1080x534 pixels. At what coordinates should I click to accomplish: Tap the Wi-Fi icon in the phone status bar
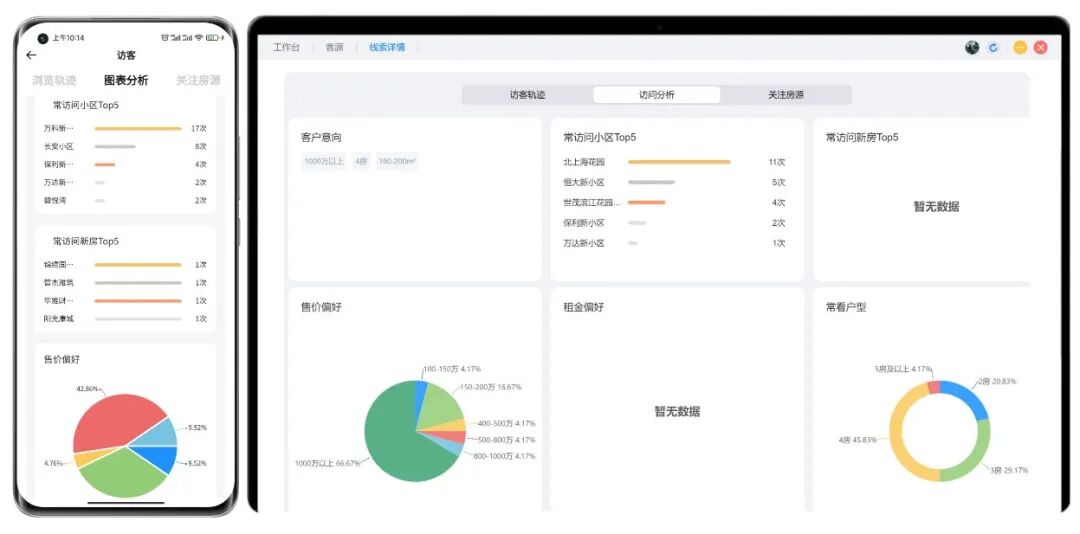coord(199,38)
